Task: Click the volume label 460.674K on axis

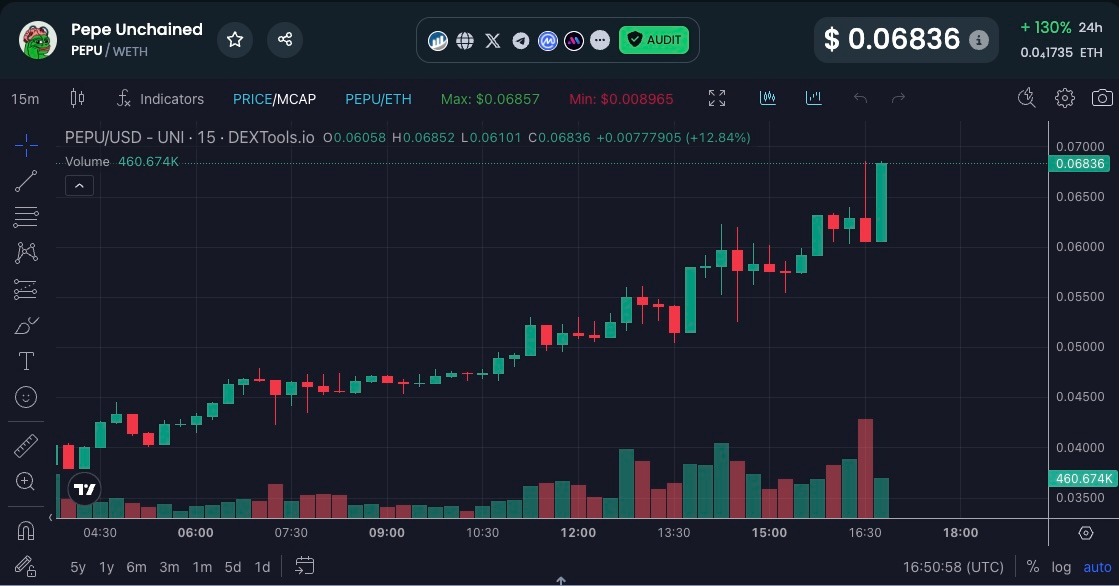Action: tap(1083, 478)
